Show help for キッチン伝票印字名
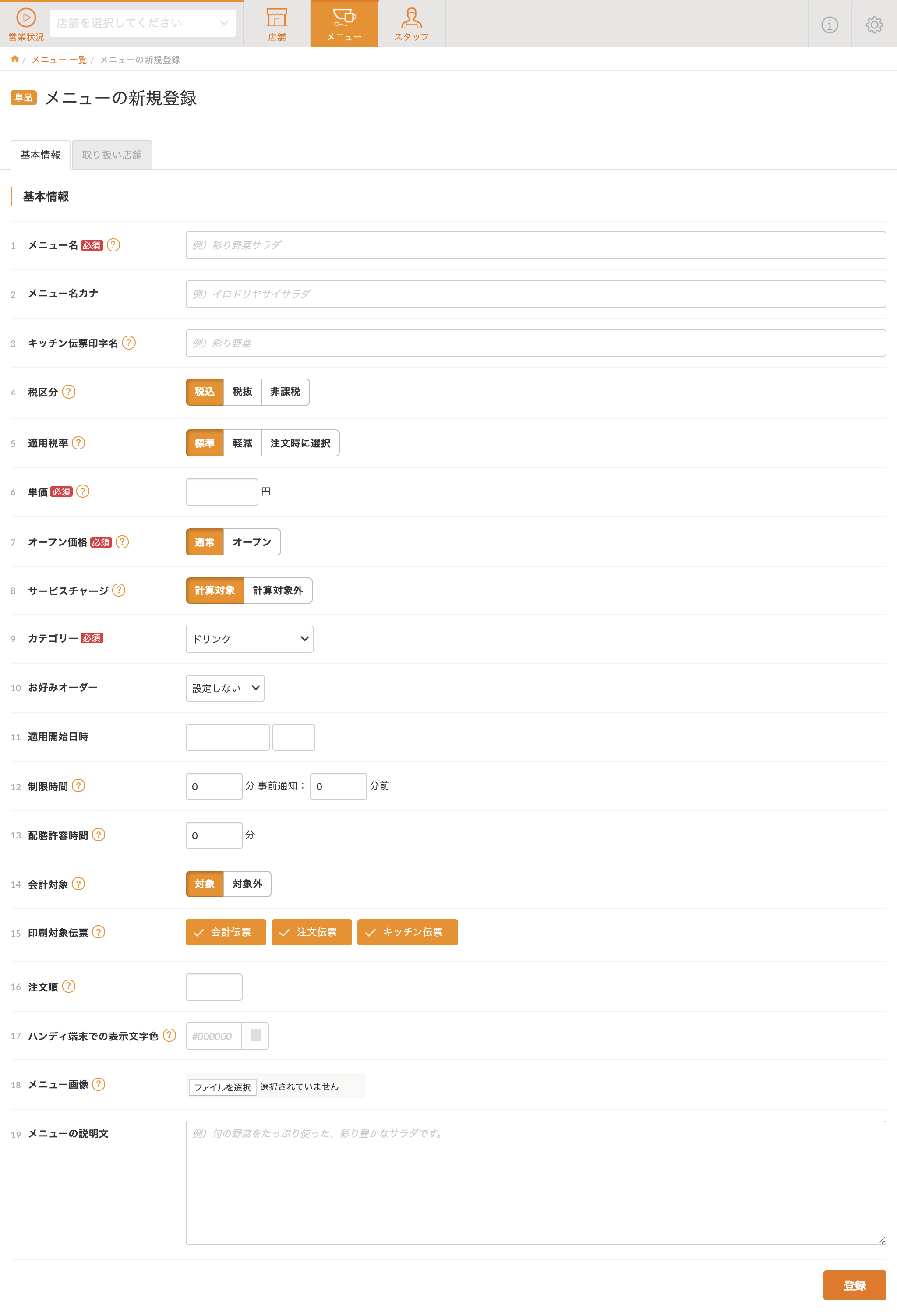Viewport: 897px width, 1316px height. pos(129,343)
